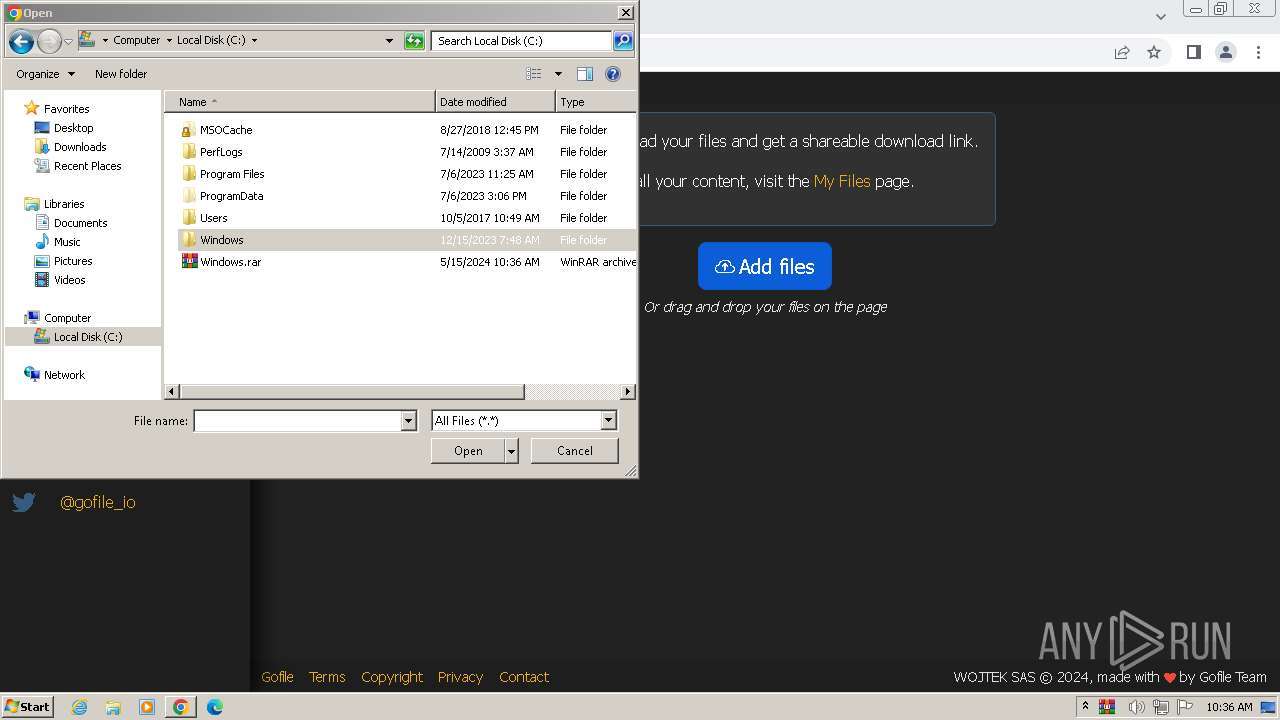This screenshot has height=720, width=1280.
Task: Open the dialog Help icon
Action: point(613,74)
